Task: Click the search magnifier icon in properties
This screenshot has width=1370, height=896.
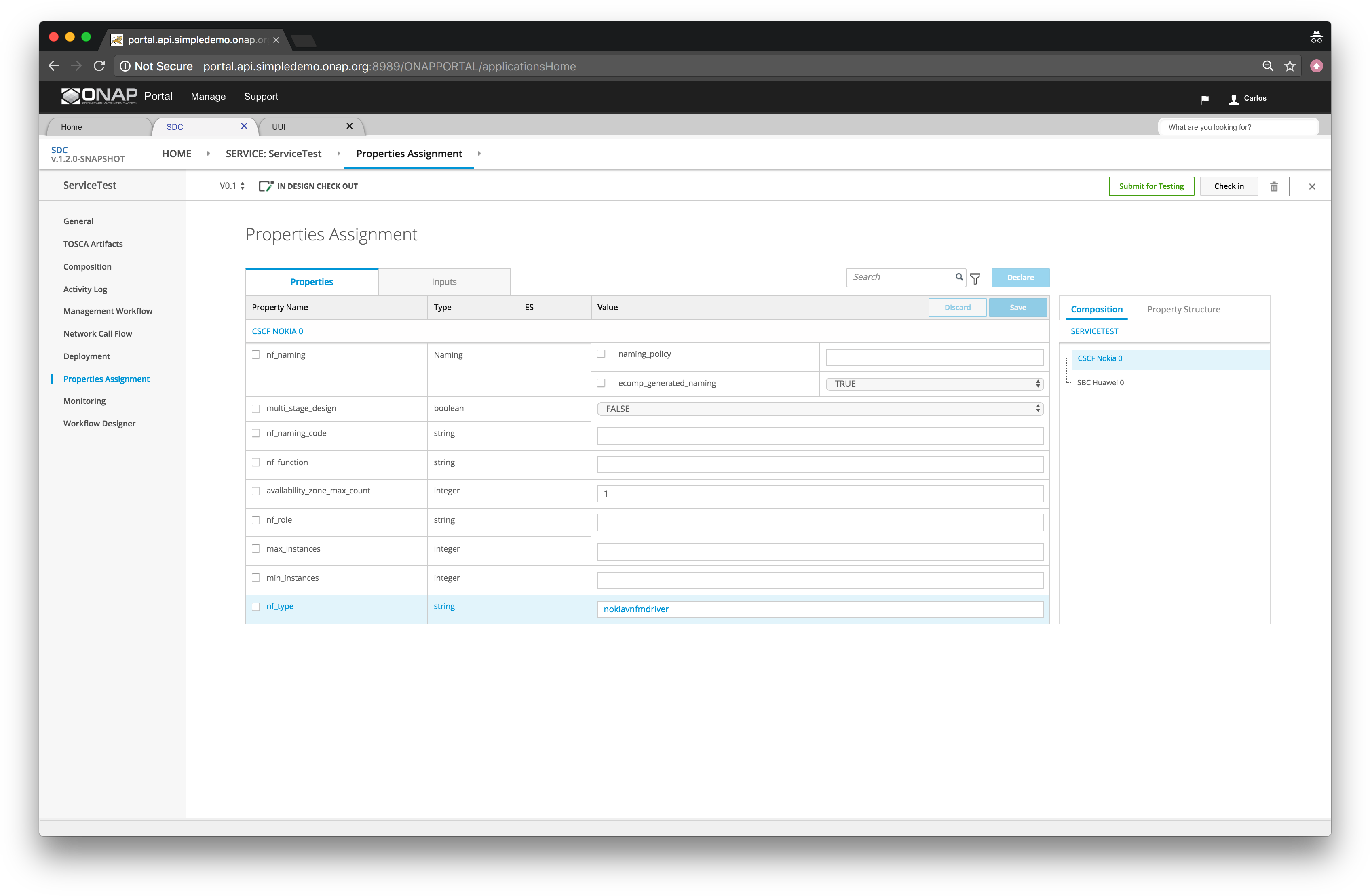Action: point(959,277)
